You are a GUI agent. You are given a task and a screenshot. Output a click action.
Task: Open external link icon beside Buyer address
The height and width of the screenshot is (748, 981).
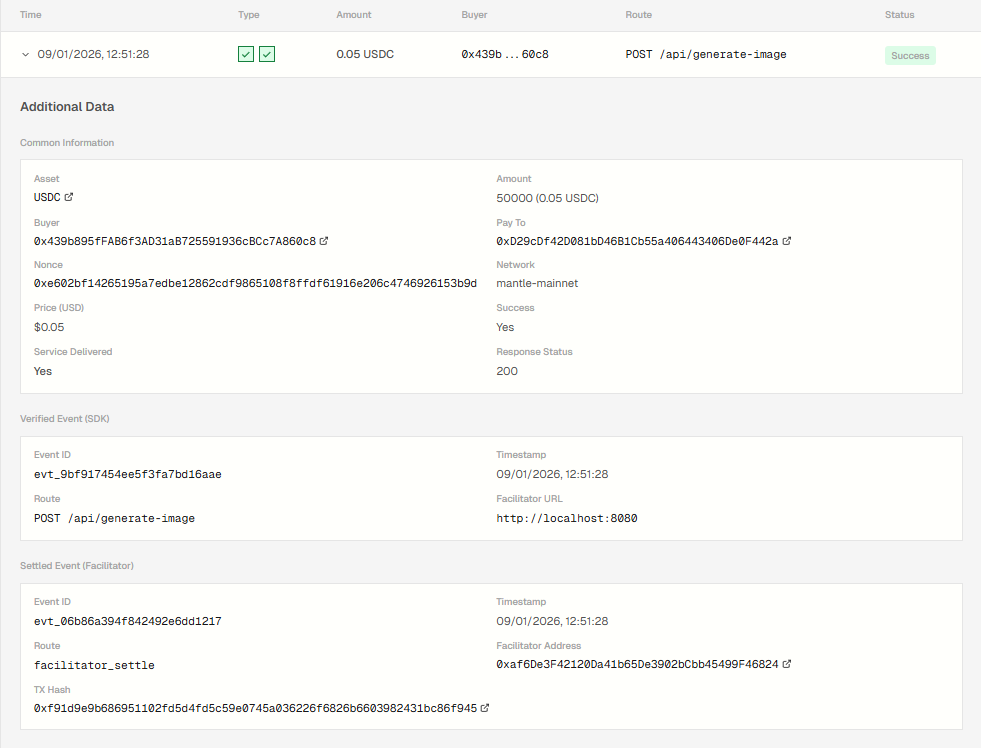pyautogui.click(x=324, y=241)
